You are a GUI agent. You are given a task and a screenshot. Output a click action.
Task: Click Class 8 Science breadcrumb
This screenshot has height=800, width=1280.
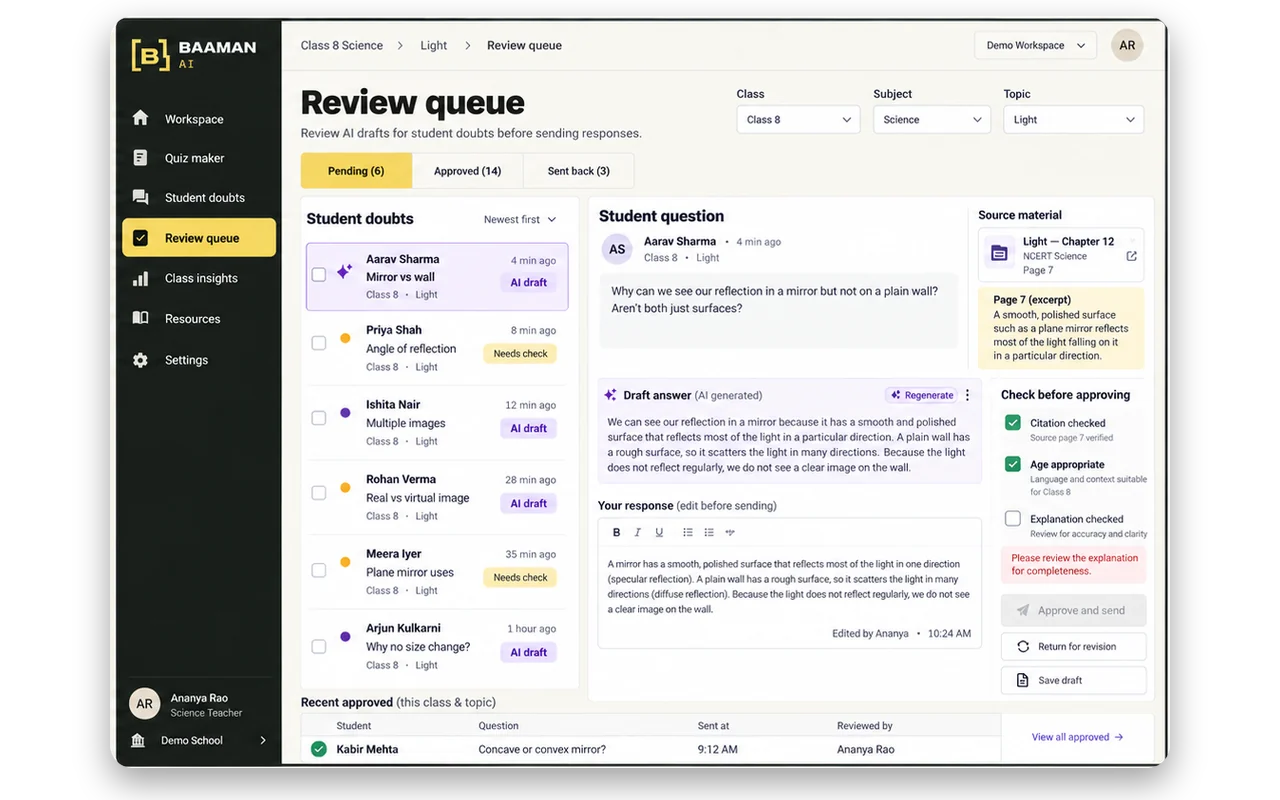(x=342, y=45)
